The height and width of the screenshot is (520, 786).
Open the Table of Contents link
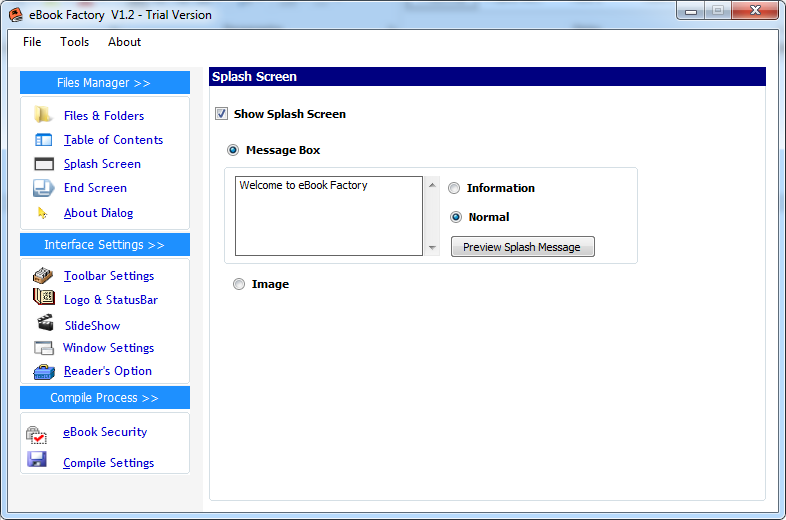pos(113,140)
